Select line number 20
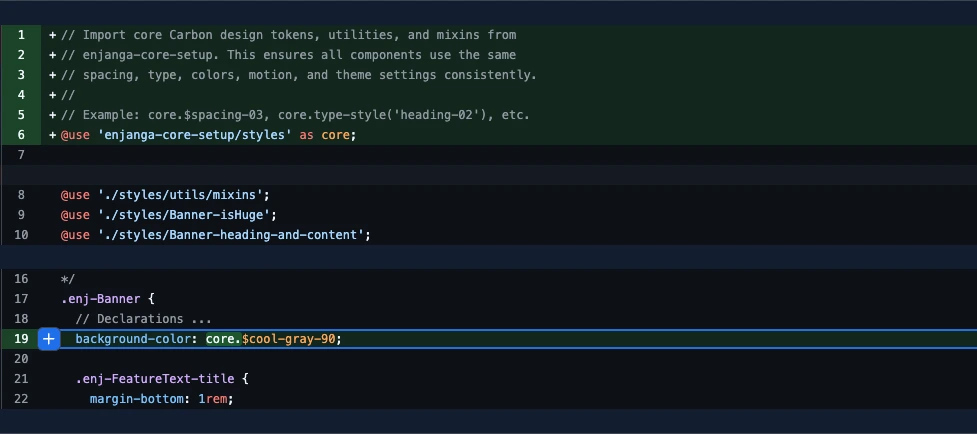Screen dimensions: 977x434 coord(21,359)
